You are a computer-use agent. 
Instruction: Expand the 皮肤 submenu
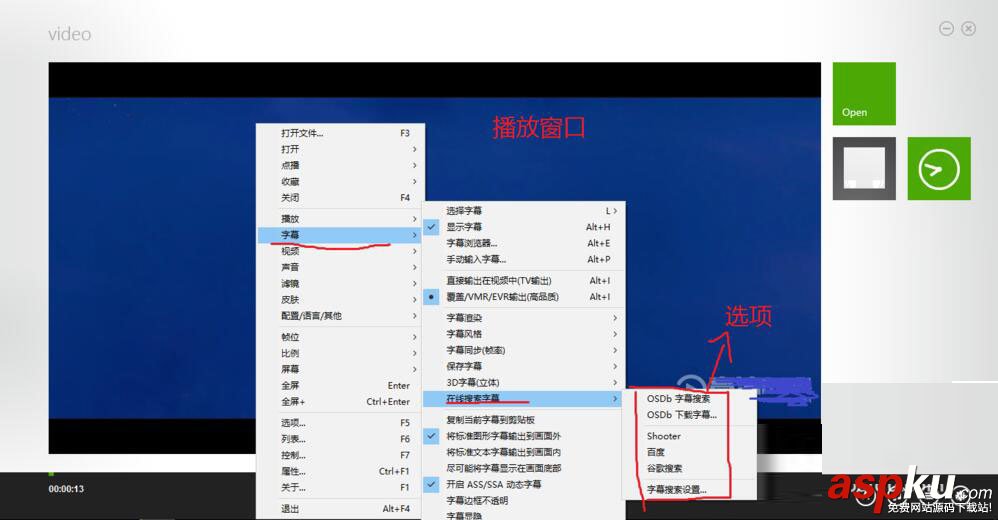tap(341, 299)
